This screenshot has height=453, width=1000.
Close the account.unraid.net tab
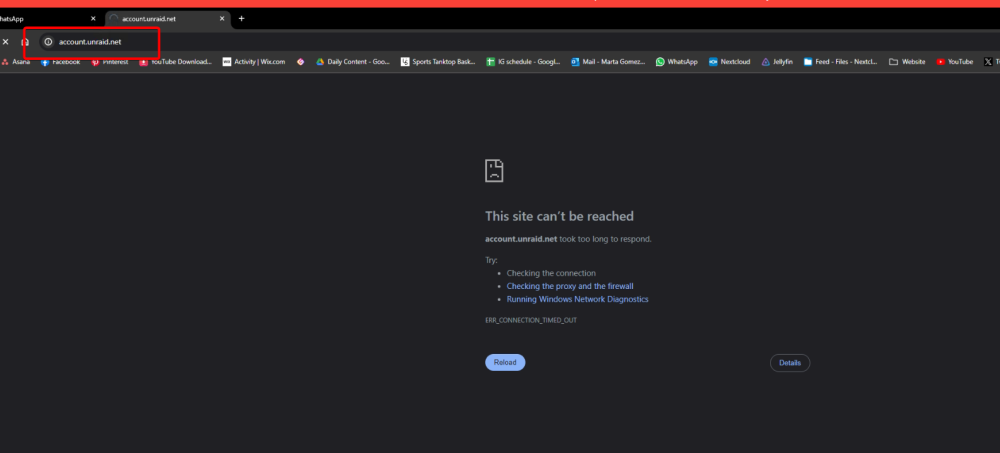[222, 19]
